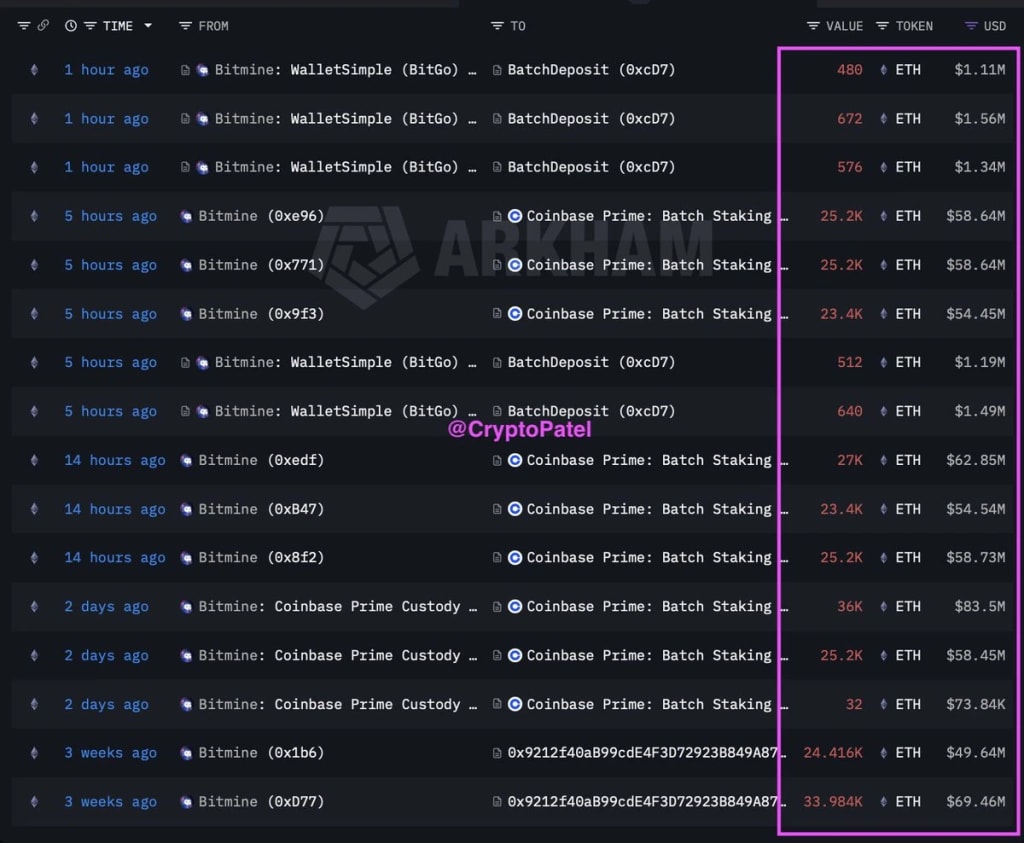This screenshot has height=843, width=1024.
Task: Open Bitmine WalletSimple (BitGo) on 640 ETH row
Action: [x=345, y=411]
